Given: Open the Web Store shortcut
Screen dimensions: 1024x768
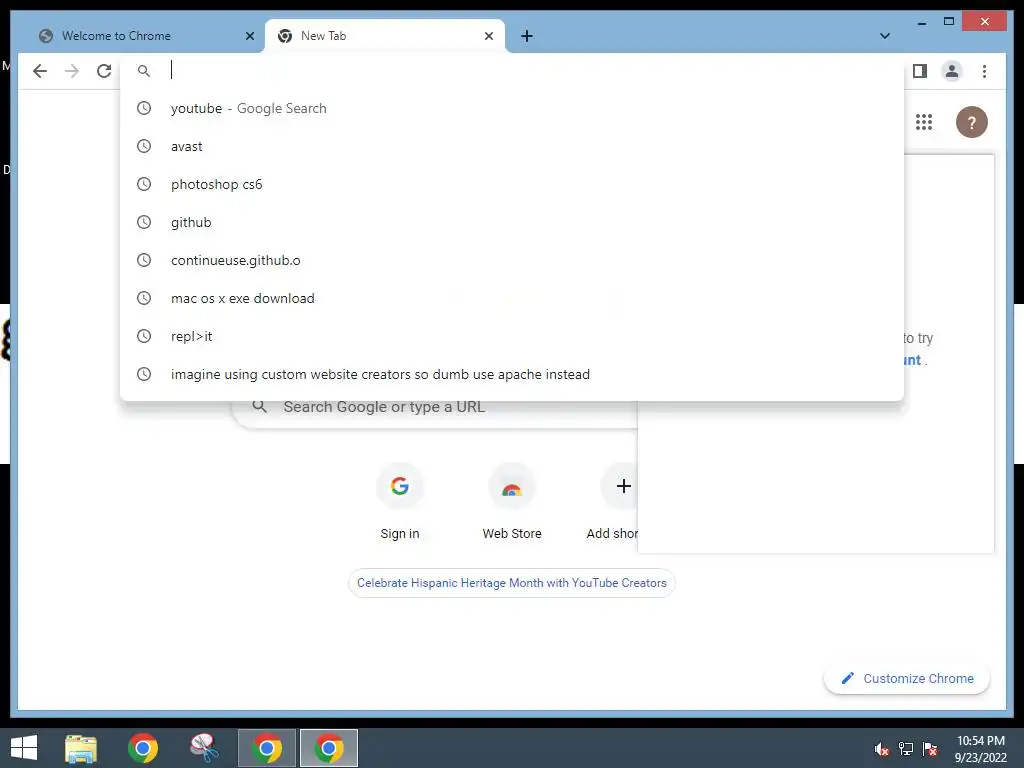Looking at the screenshot, I should click(x=512, y=501).
